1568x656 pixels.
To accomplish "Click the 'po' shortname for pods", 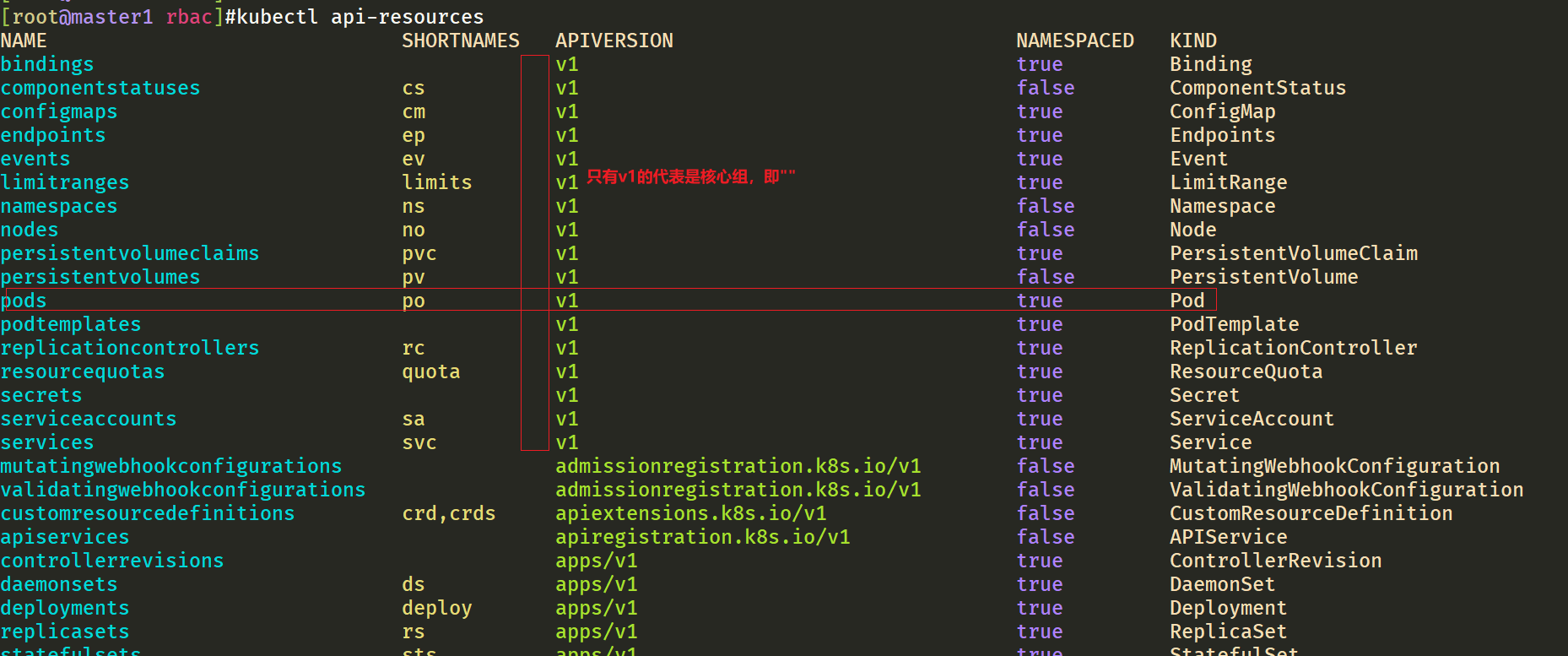I will pos(414,301).
